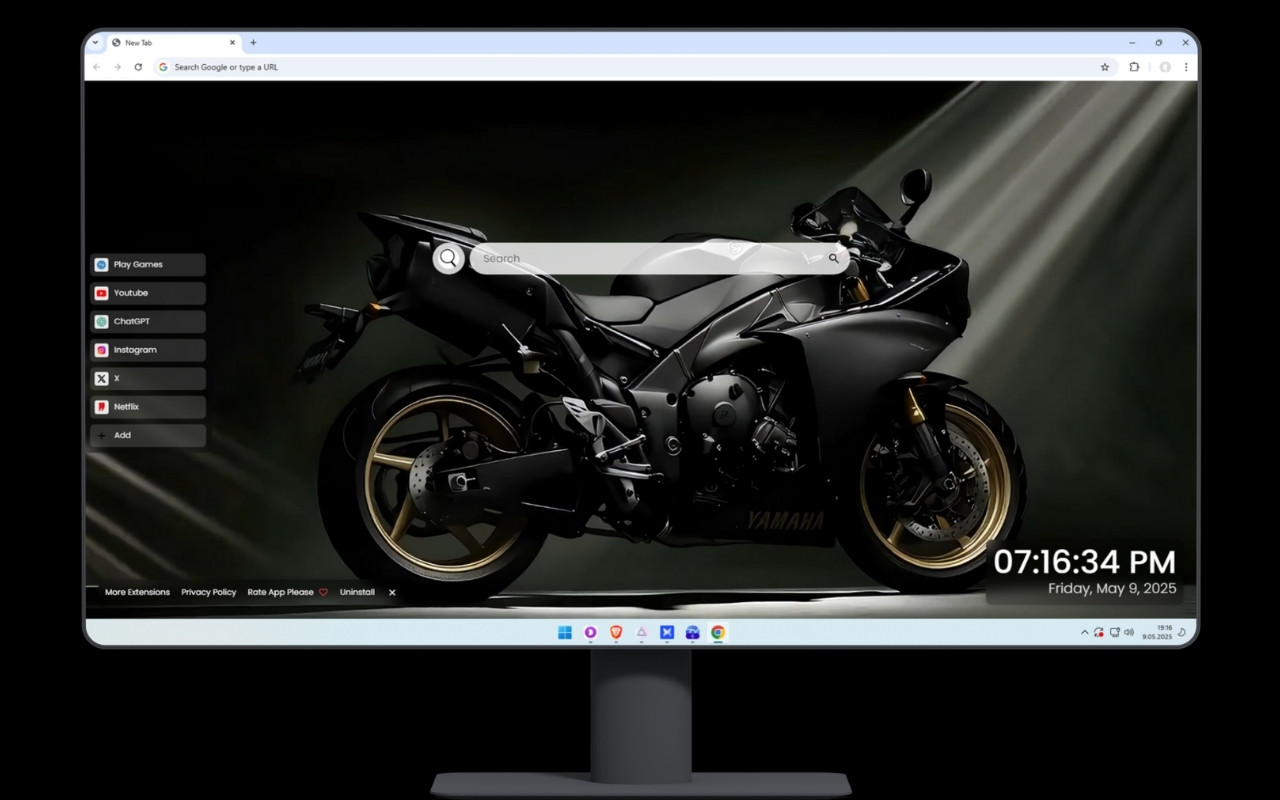Bookmark this tab with star icon
This screenshot has height=800, width=1280.
coord(1105,67)
